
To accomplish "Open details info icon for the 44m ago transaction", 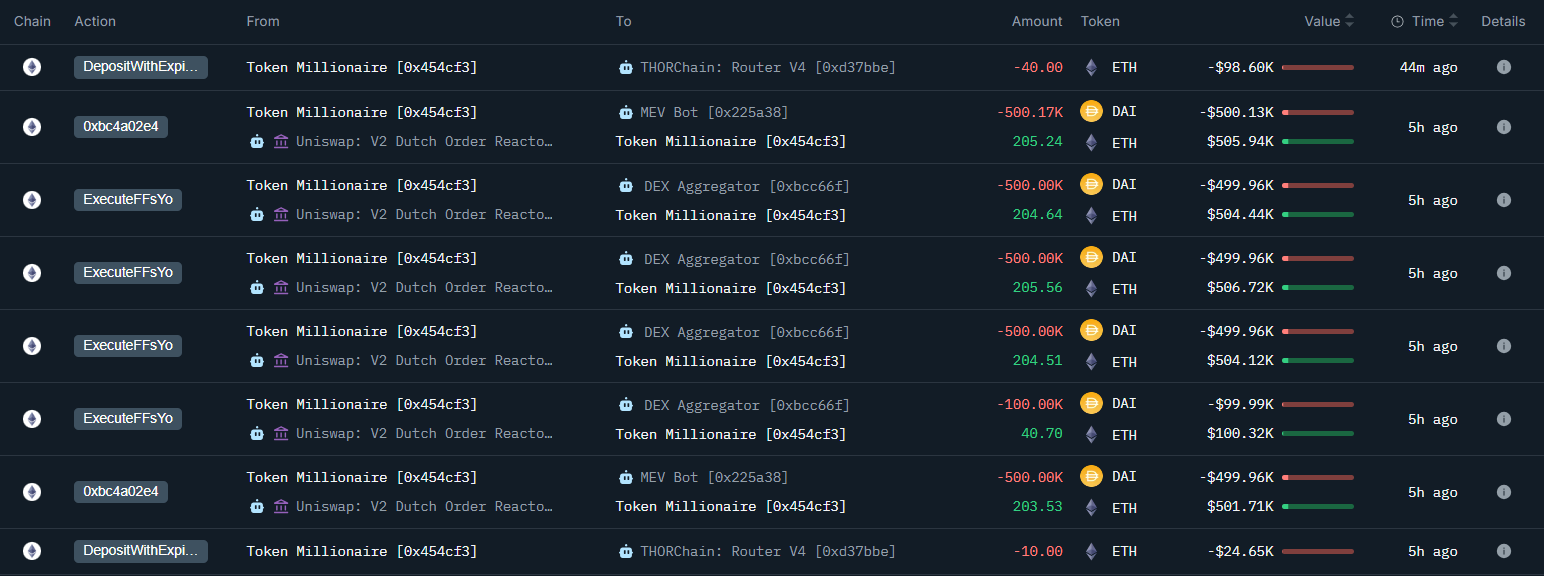I will pyautogui.click(x=1503, y=67).
